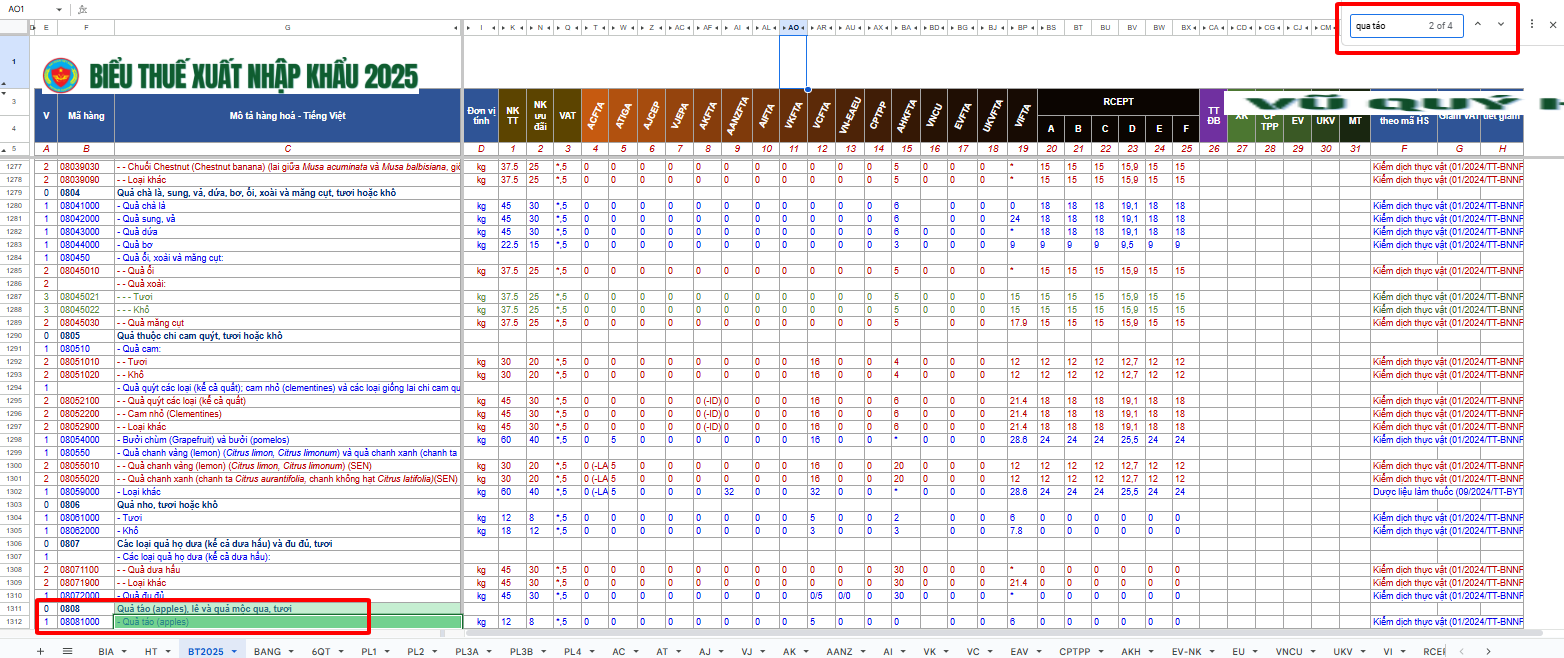Open the BT2025 sheet tab dropdown menu

(234, 651)
